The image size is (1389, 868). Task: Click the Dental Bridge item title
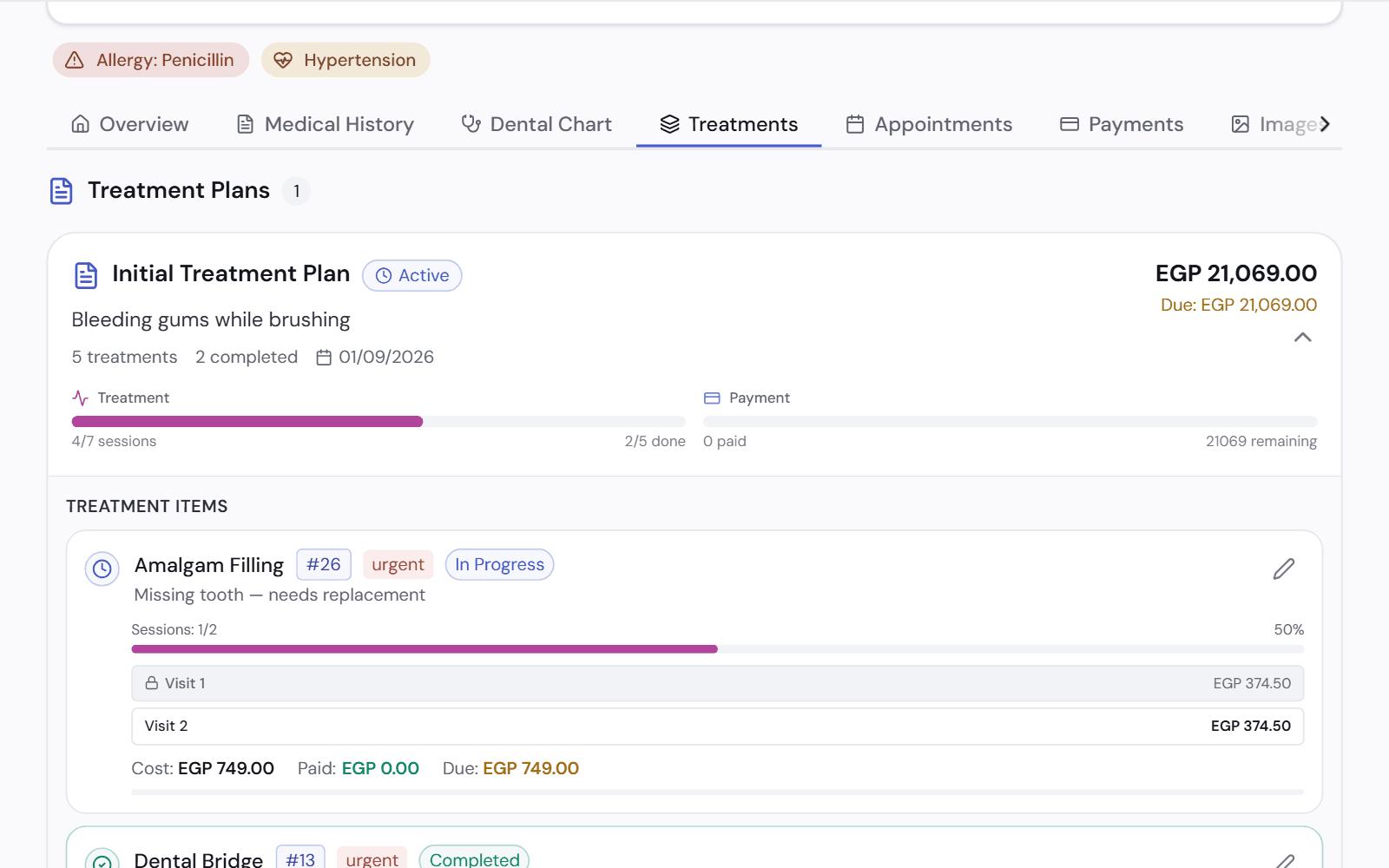[x=198, y=859]
